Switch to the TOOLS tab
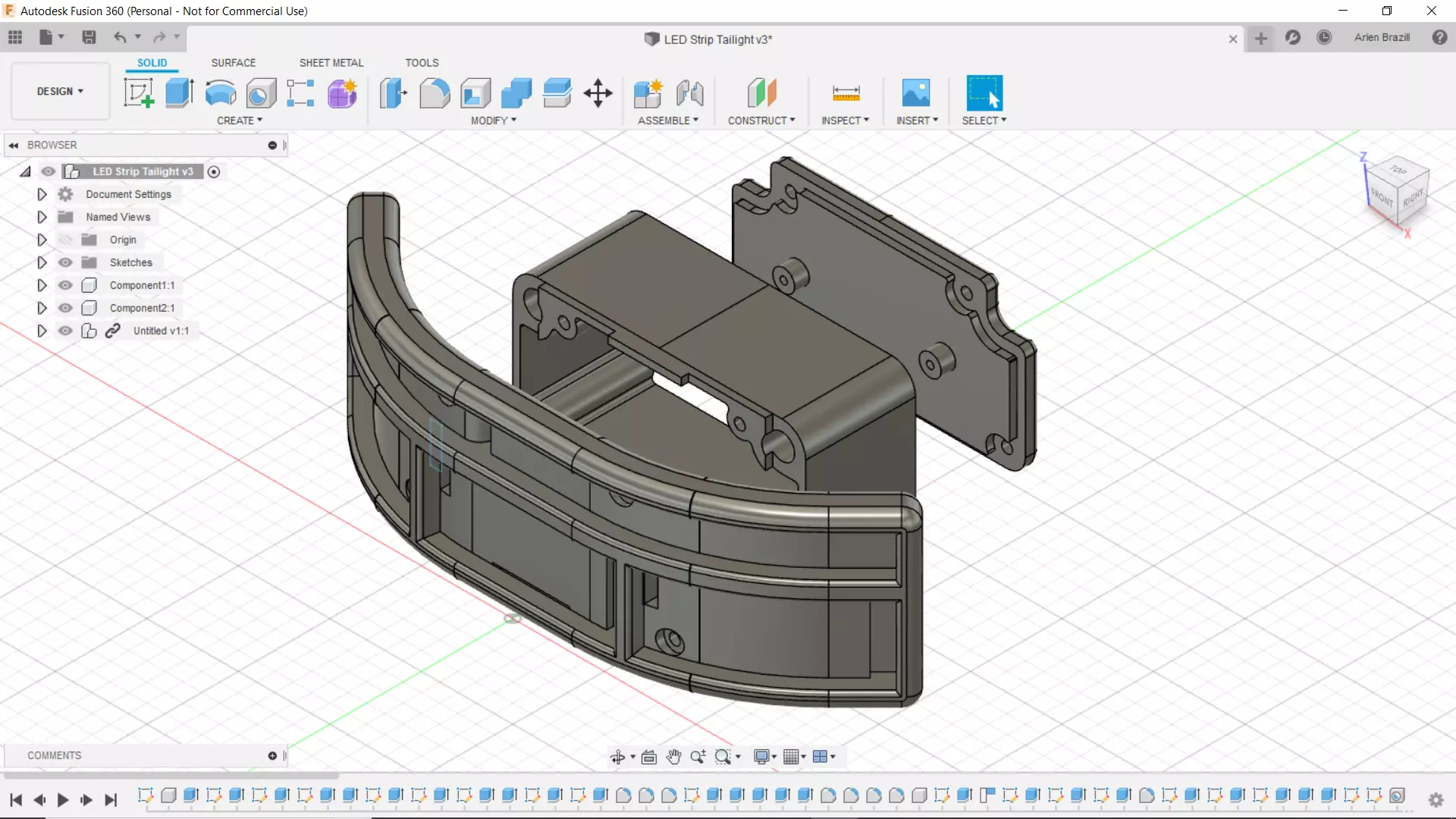 tap(422, 63)
